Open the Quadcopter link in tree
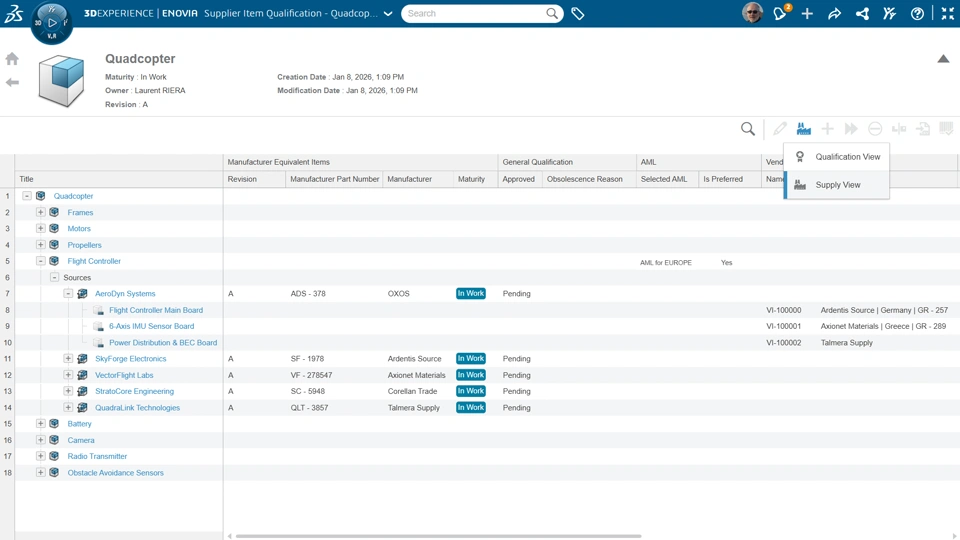This screenshot has width=960, height=540. click(73, 196)
